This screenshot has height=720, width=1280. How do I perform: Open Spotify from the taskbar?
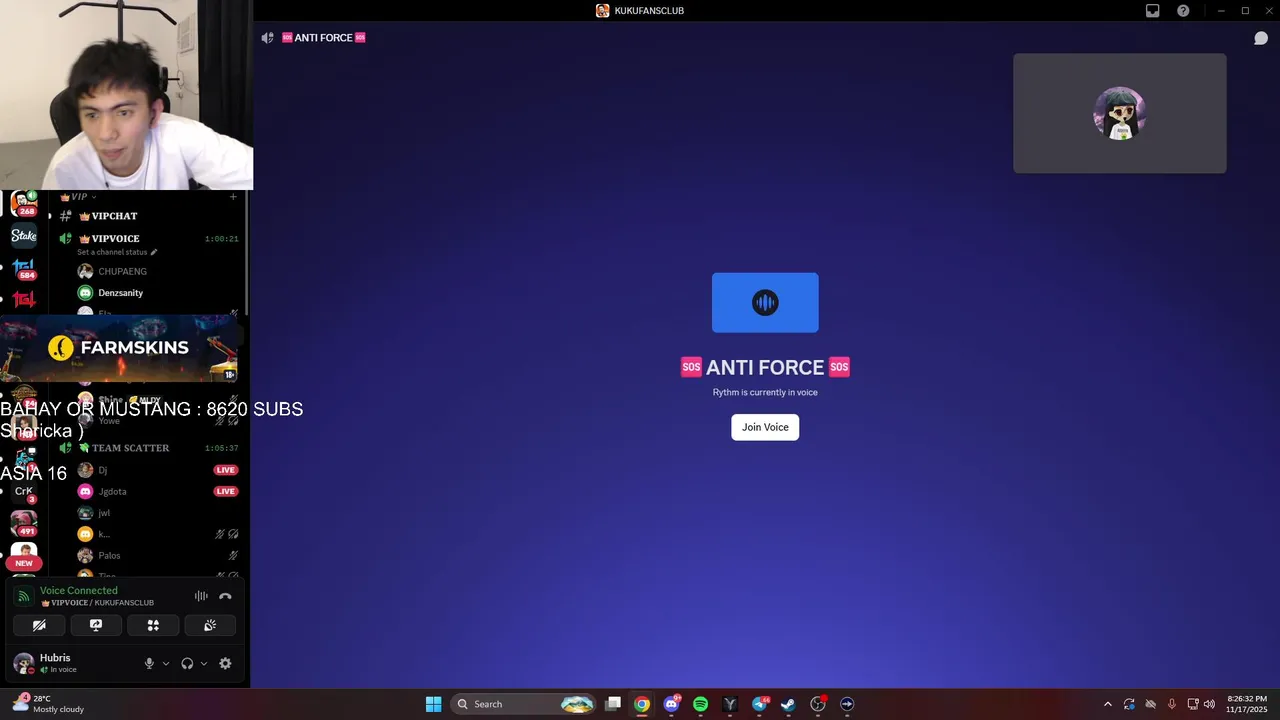click(x=700, y=704)
